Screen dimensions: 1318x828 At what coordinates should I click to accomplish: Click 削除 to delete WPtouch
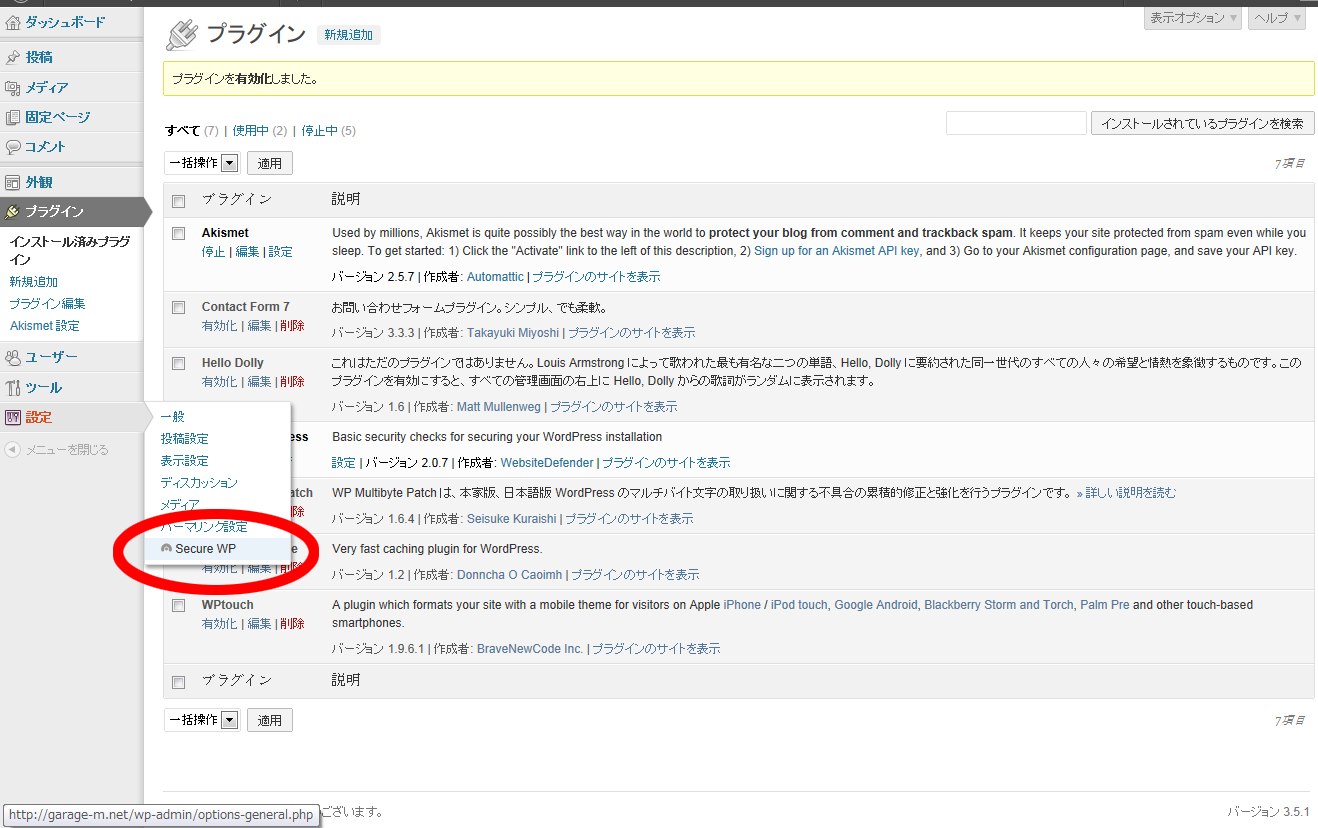(x=293, y=624)
